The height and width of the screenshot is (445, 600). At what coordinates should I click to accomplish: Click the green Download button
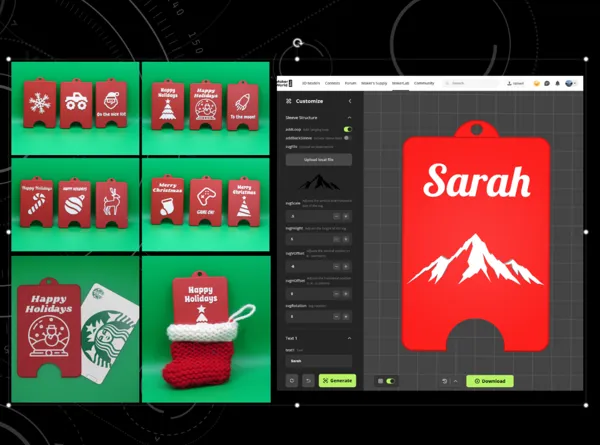[490, 381]
